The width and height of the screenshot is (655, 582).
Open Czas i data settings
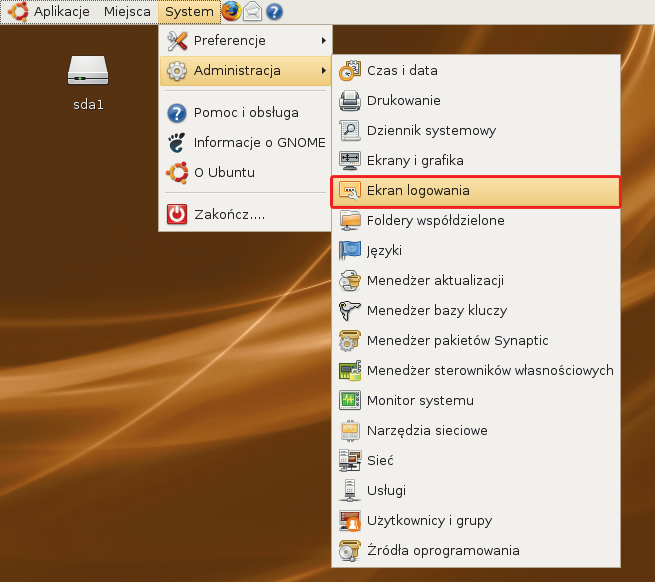tap(402, 71)
